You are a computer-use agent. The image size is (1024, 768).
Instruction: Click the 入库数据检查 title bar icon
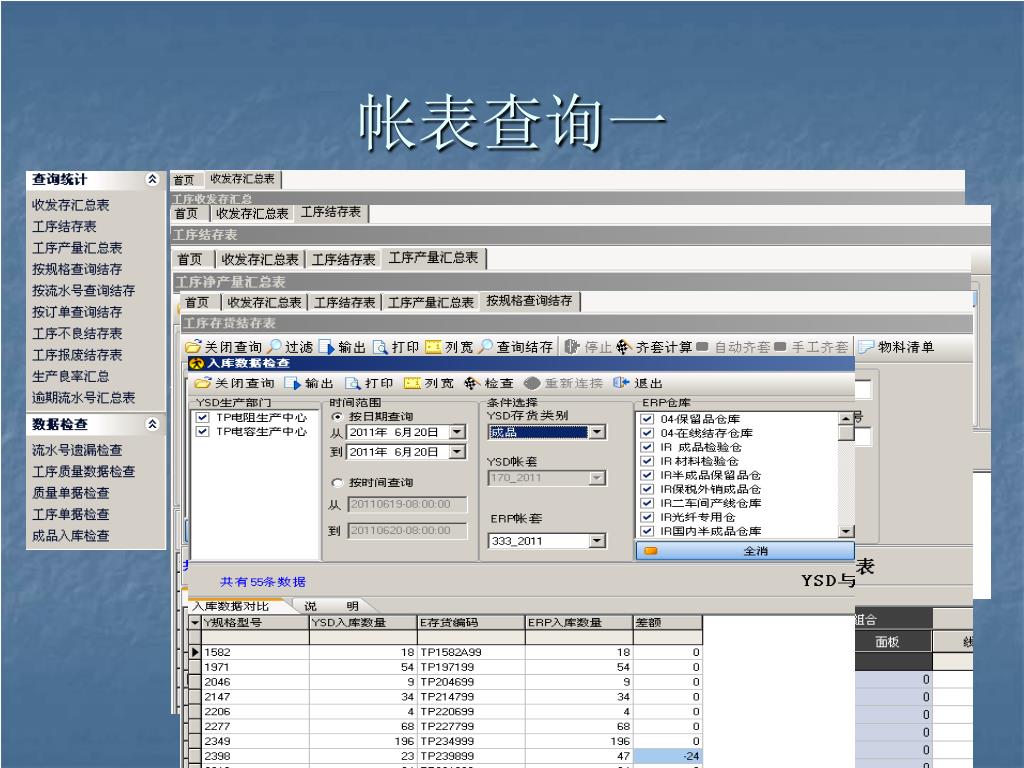tap(196, 363)
